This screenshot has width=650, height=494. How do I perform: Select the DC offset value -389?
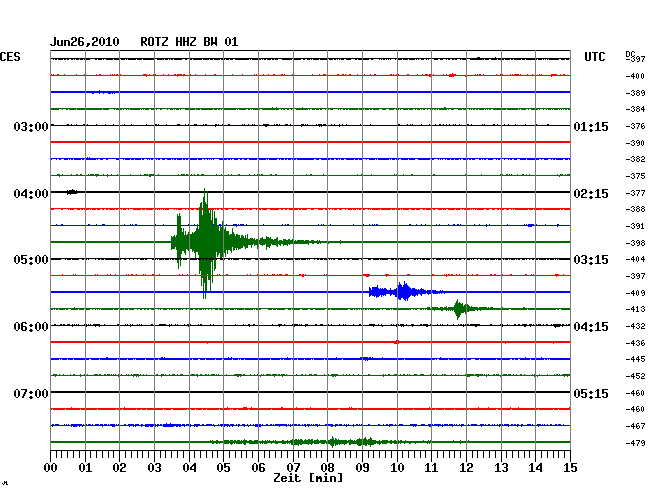pyautogui.click(x=635, y=93)
